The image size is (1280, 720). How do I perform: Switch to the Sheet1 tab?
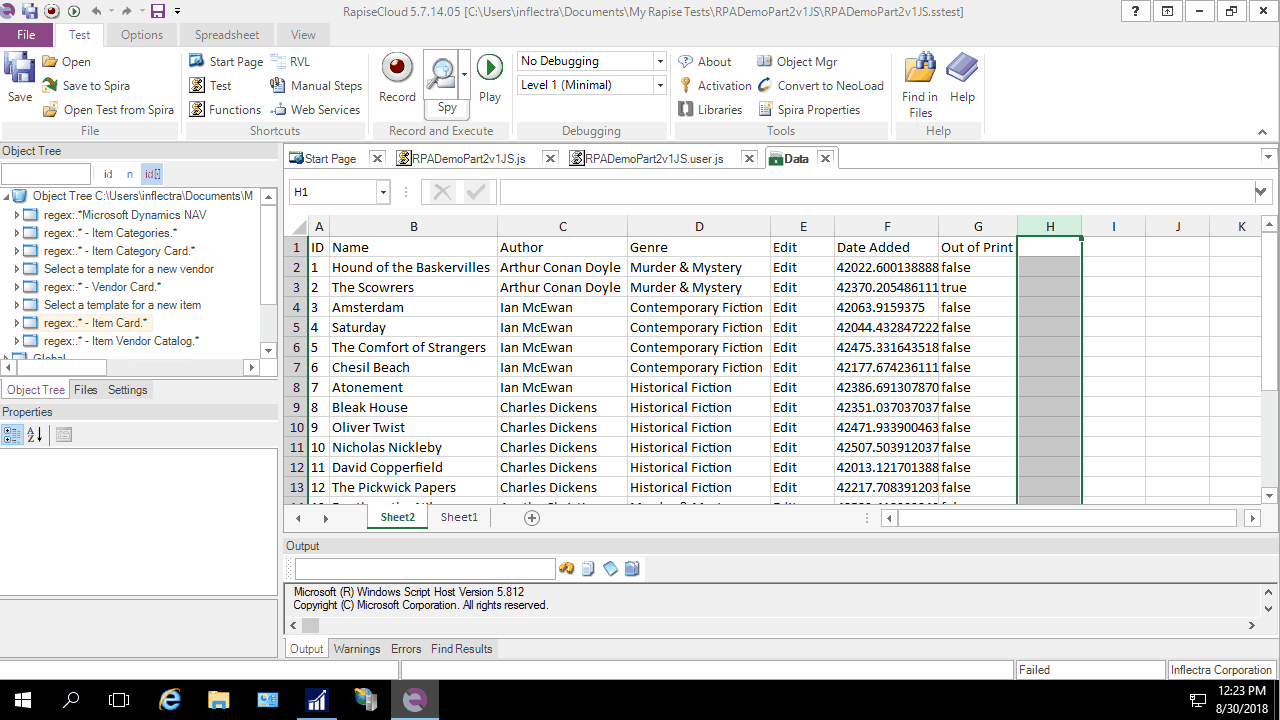pyautogui.click(x=459, y=517)
